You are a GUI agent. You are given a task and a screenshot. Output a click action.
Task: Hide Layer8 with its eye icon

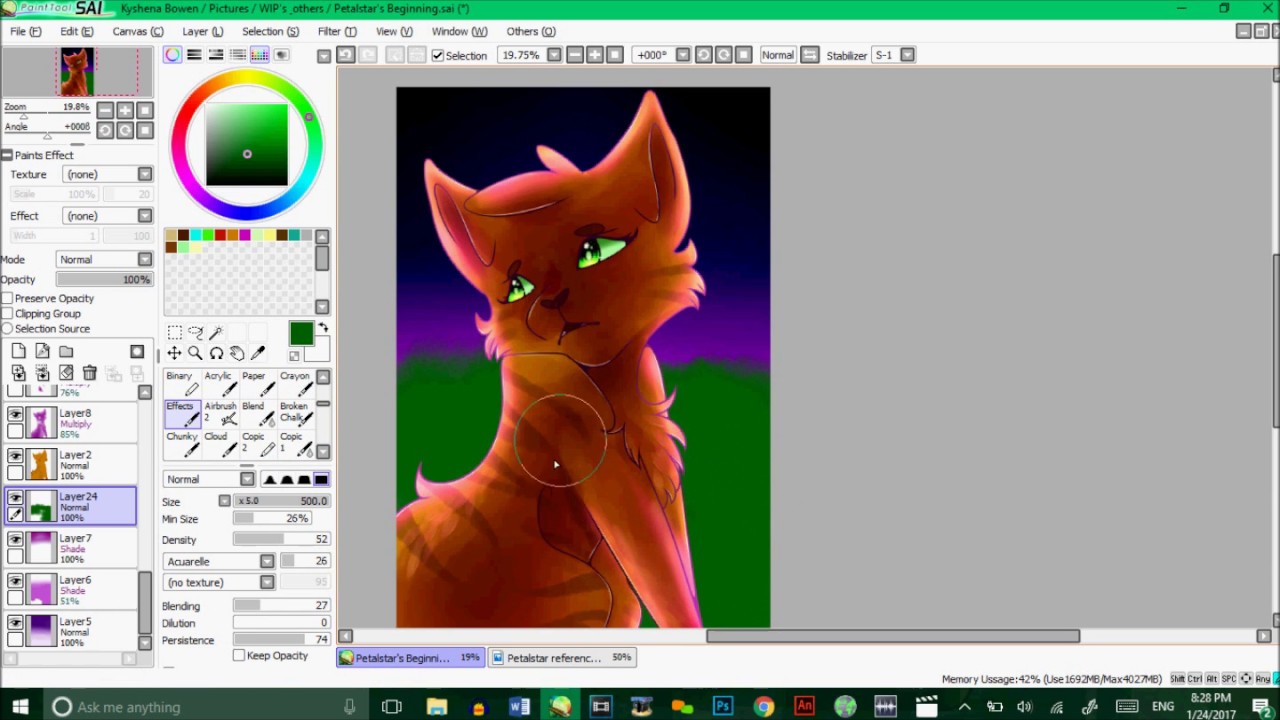click(15, 414)
